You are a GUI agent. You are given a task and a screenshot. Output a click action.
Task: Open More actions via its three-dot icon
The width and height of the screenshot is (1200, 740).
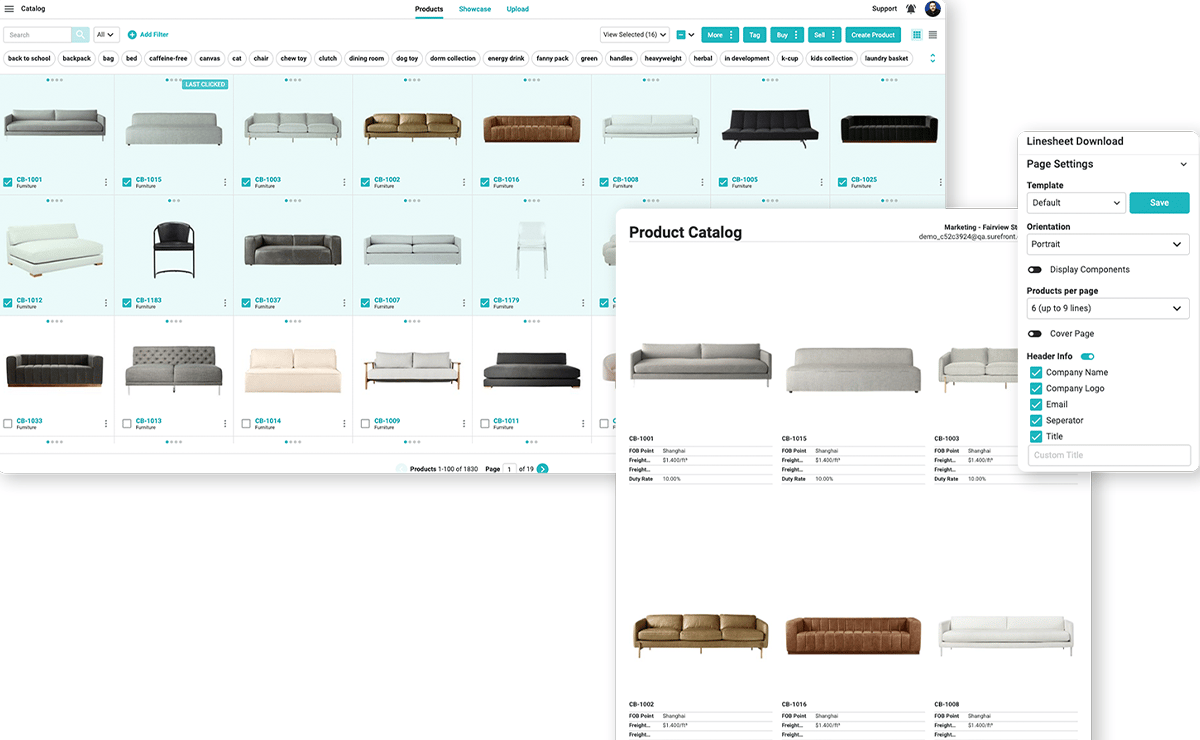coord(730,33)
